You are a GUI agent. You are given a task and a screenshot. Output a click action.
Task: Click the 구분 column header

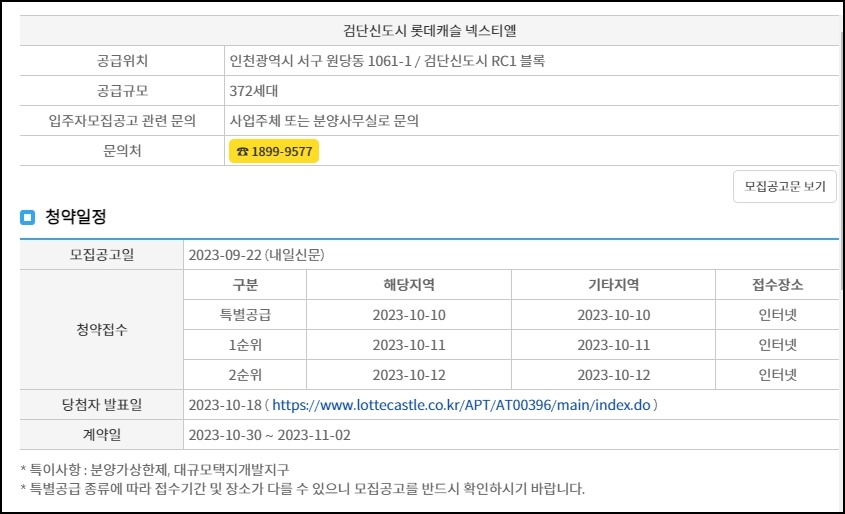pos(245,284)
